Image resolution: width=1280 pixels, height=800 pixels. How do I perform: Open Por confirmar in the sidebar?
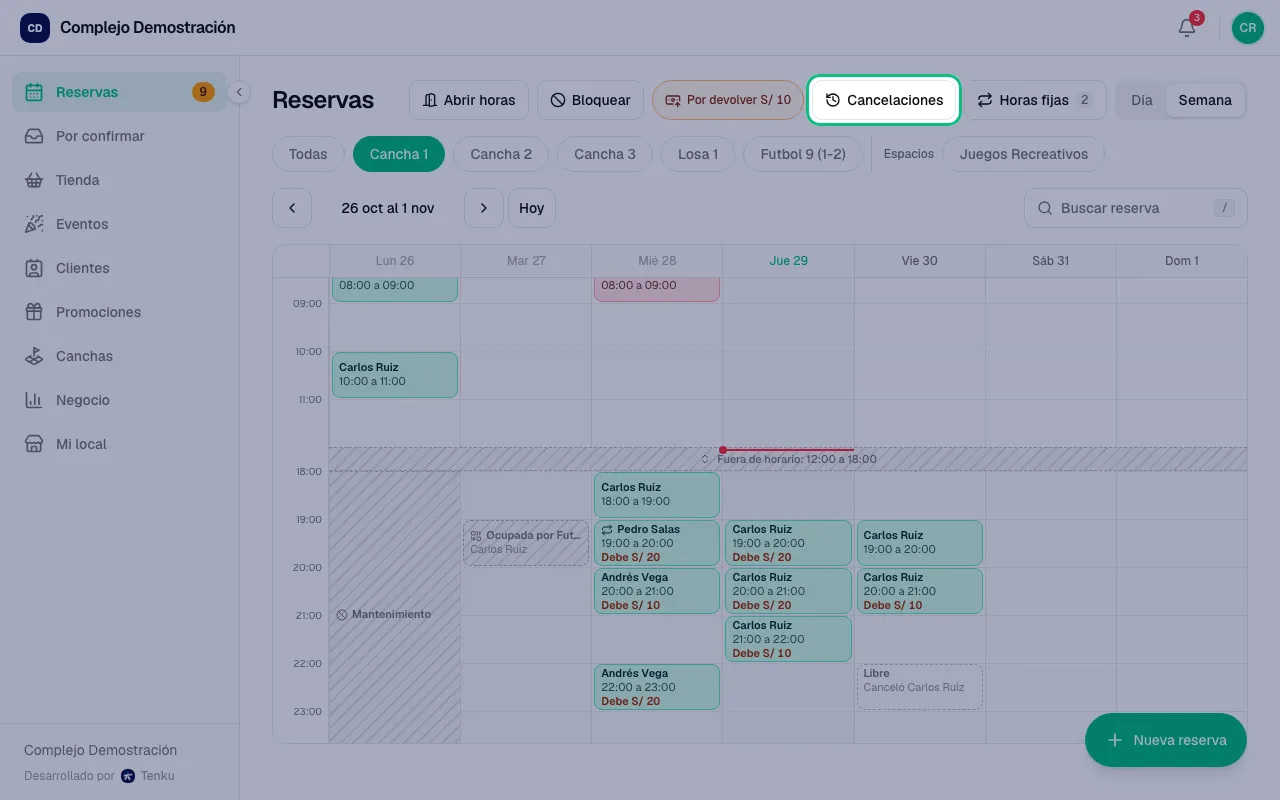pos(119,136)
